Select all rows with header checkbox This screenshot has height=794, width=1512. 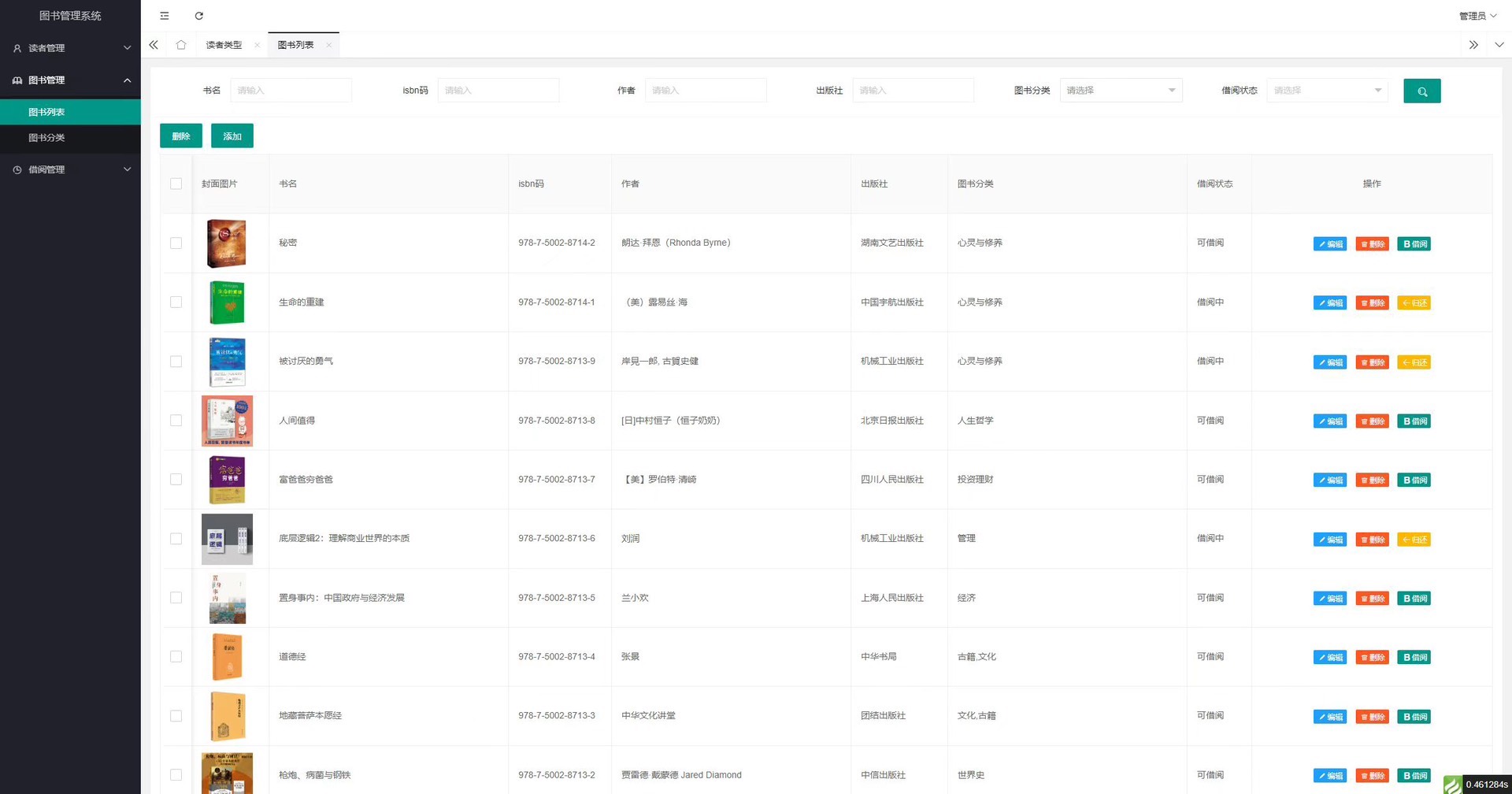click(176, 184)
